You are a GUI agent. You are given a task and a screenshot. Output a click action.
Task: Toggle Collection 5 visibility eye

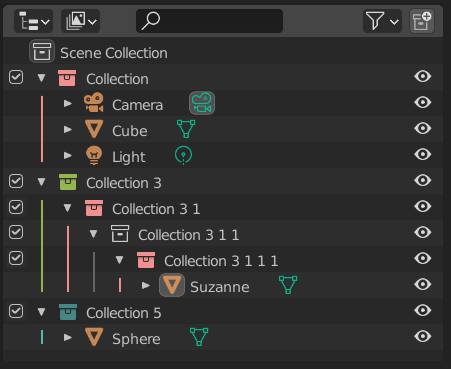(x=423, y=310)
